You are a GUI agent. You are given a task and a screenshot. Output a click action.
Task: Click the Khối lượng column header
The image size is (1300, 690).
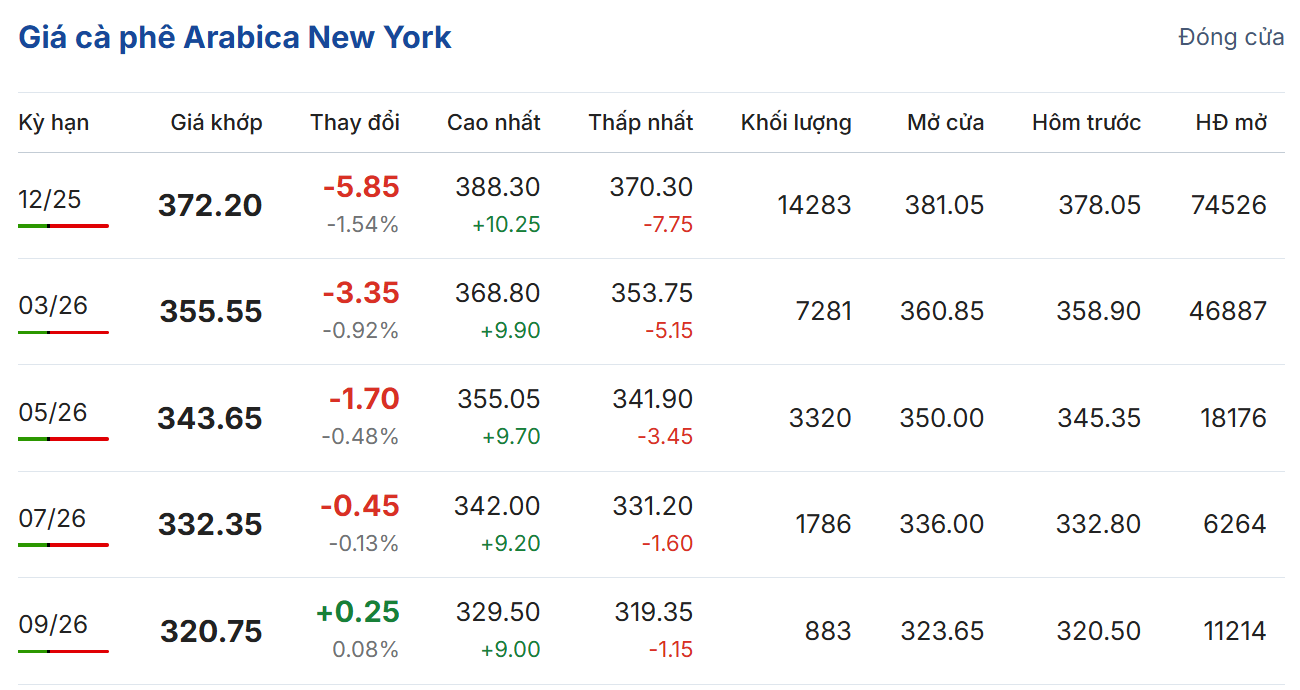point(796,123)
